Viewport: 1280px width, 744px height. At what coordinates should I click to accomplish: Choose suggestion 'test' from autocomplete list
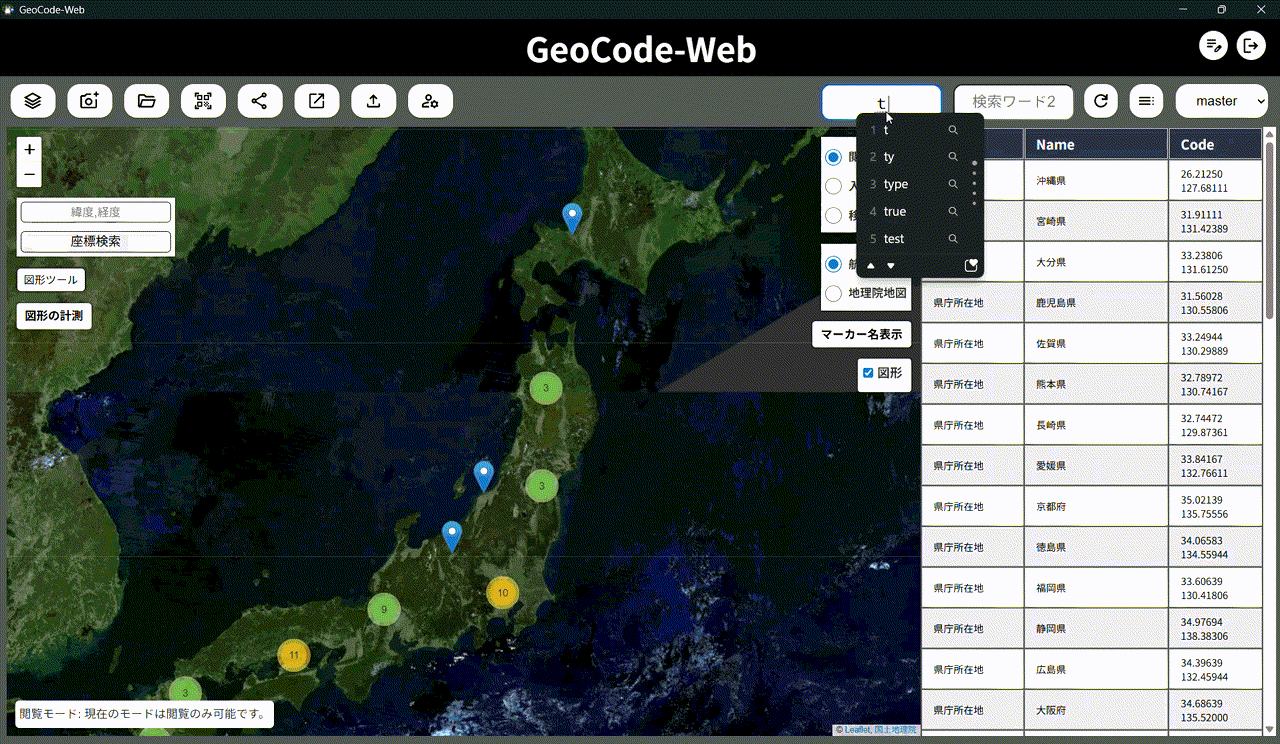pyautogui.click(x=893, y=239)
